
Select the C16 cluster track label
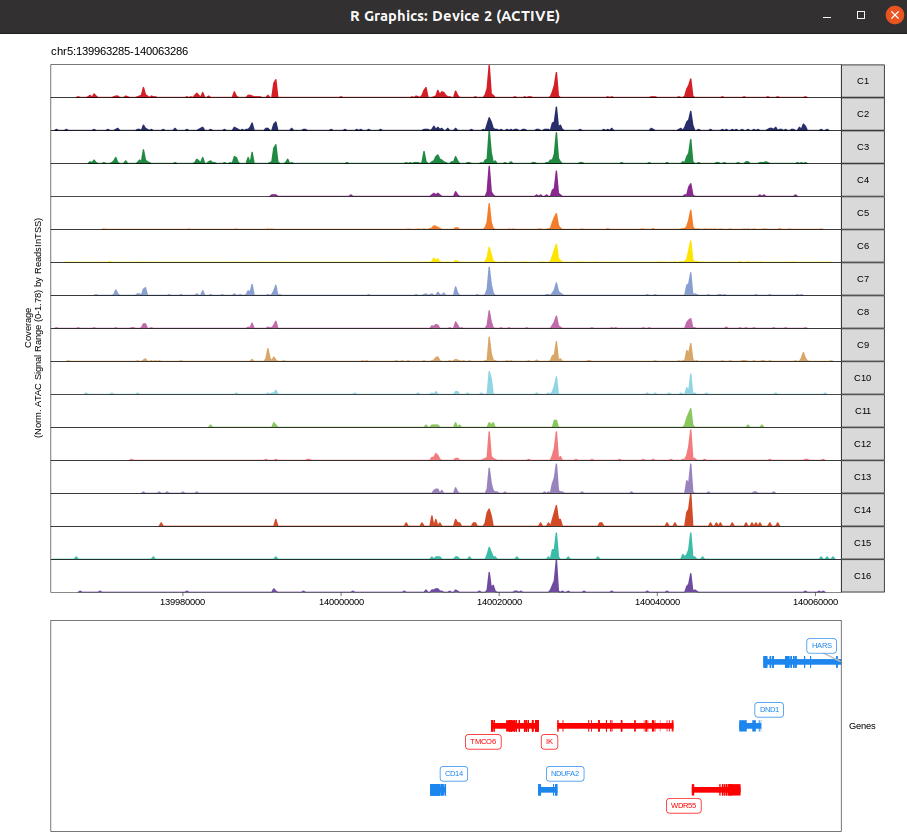tap(861, 576)
